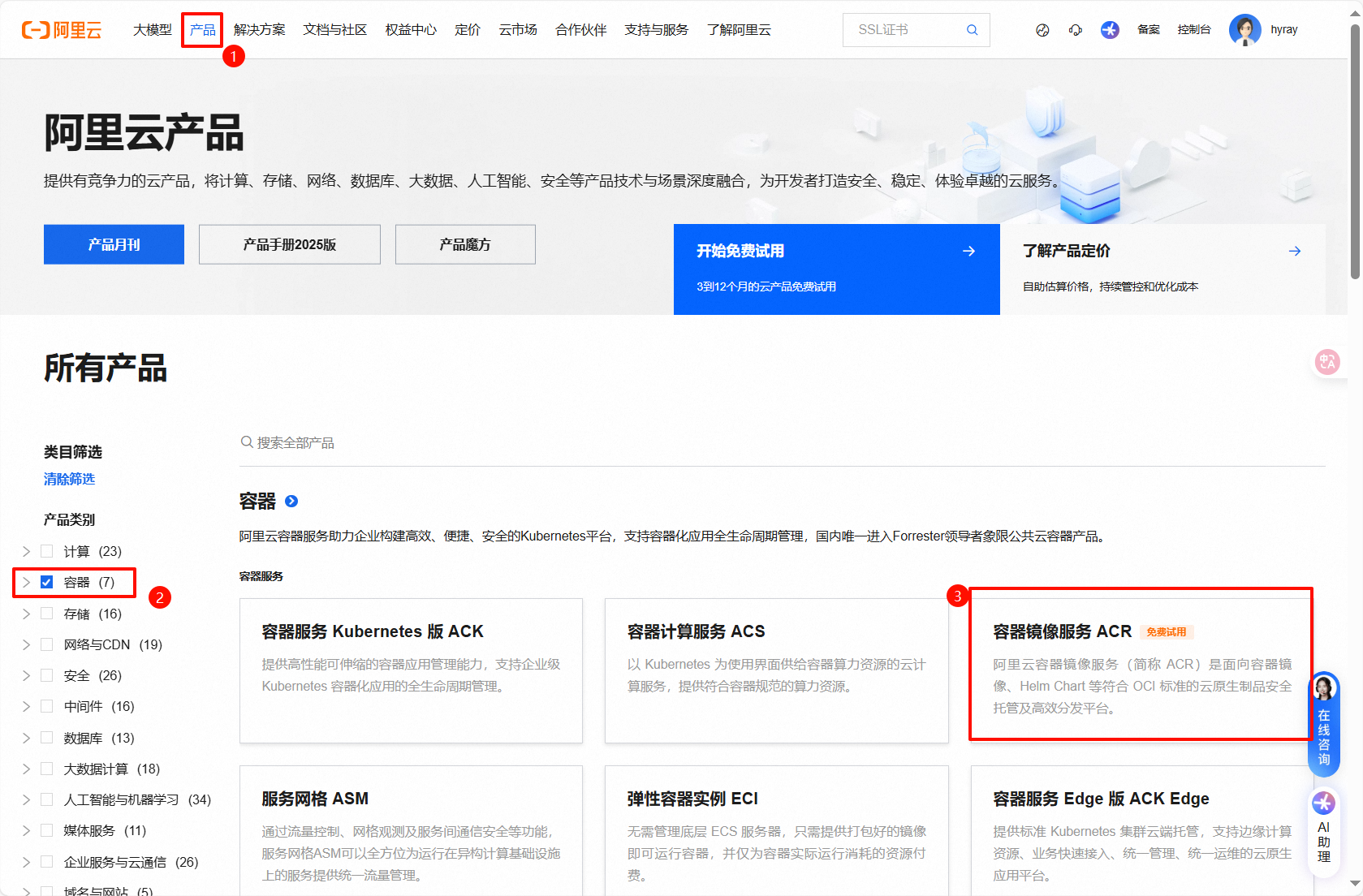The height and width of the screenshot is (896, 1363).
Task: Expand the 人工智能与机器学习 chevron
Action: tap(26, 799)
